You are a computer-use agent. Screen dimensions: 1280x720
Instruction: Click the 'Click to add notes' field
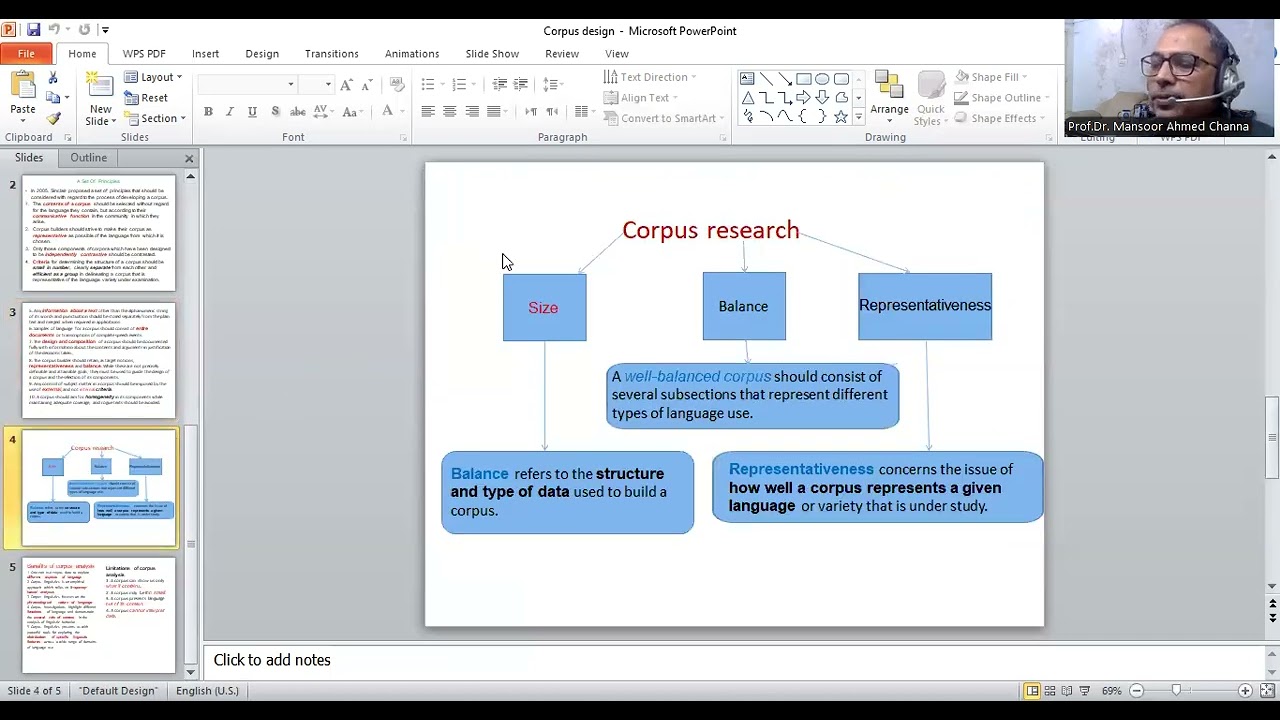pos(735,661)
